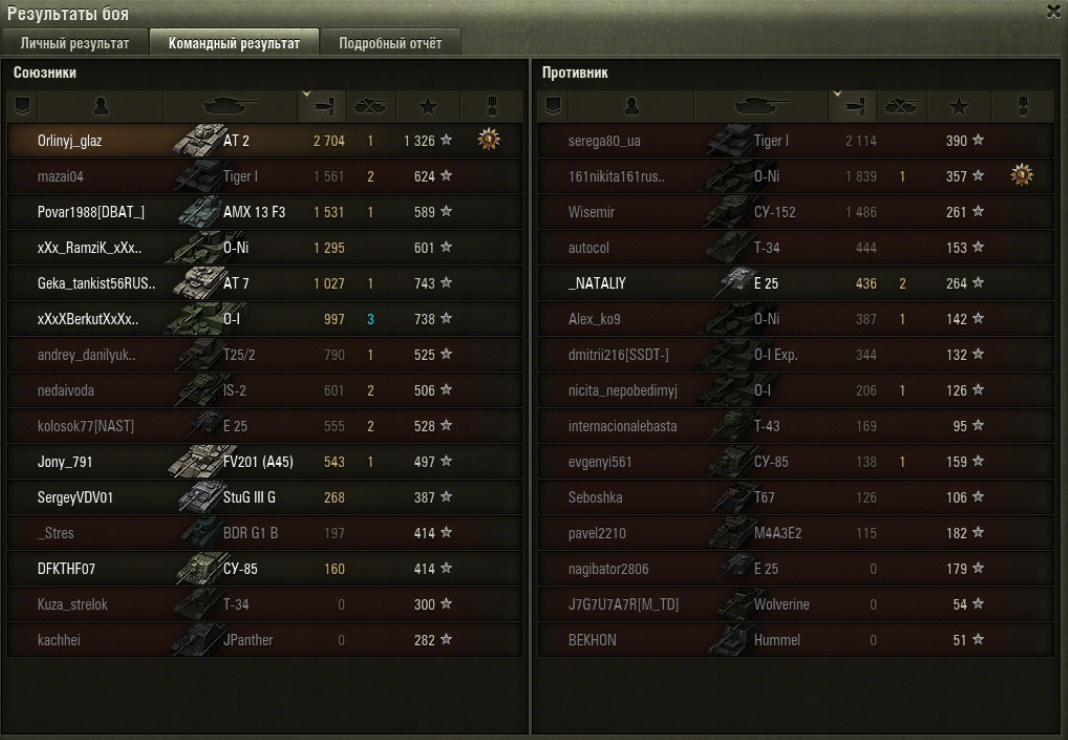This screenshot has height=740, width=1068.
Task: Sort enemies by platoon shield icon
Action: pos(552,106)
